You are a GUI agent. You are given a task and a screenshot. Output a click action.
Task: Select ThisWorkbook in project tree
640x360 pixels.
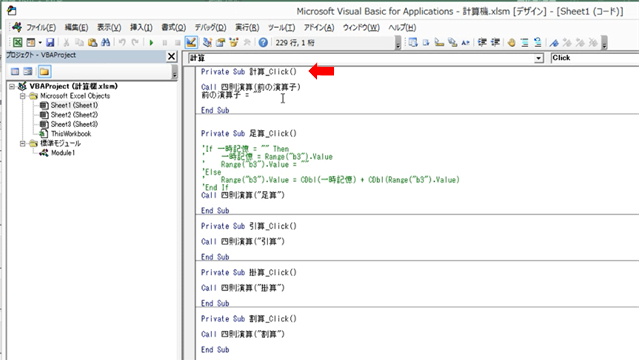pos(71,134)
